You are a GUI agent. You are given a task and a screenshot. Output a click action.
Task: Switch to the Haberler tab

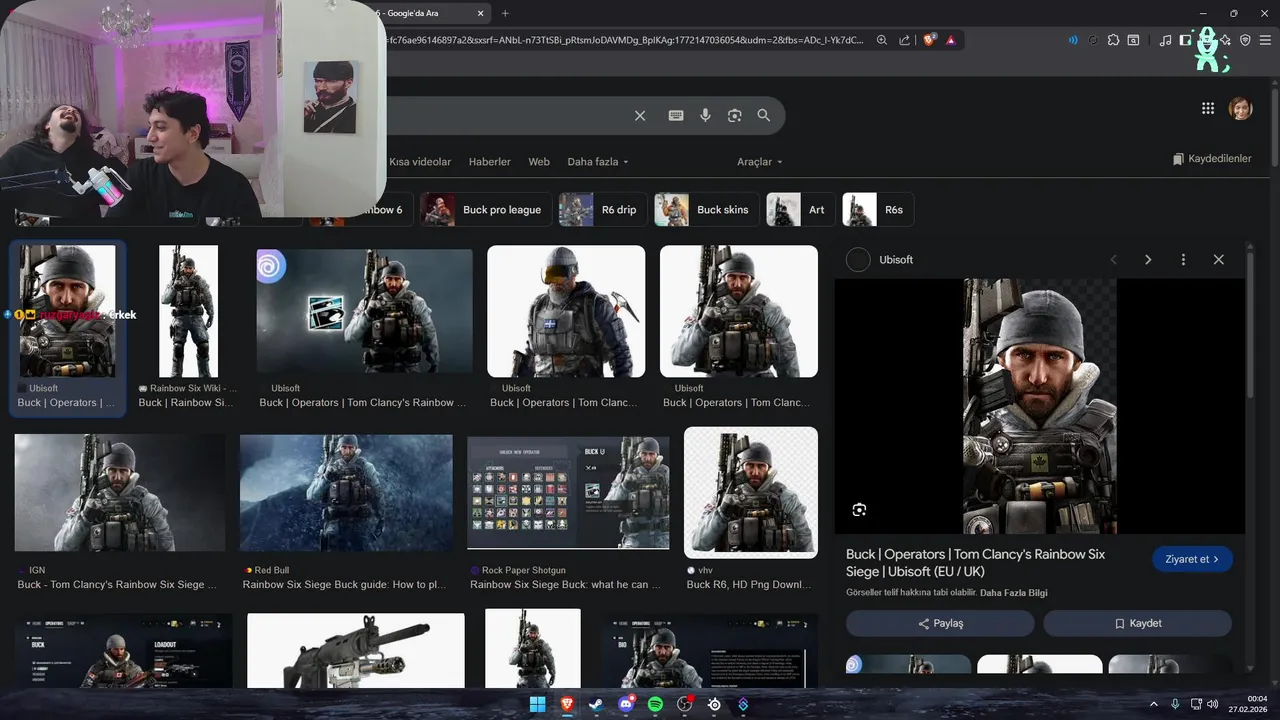point(490,162)
